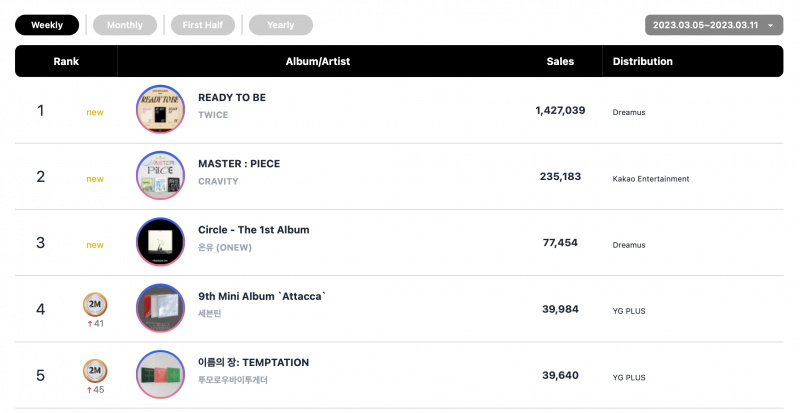Click the dropdown arrow next to date range
This screenshot has height=413, width=800.
click(770, 26)
